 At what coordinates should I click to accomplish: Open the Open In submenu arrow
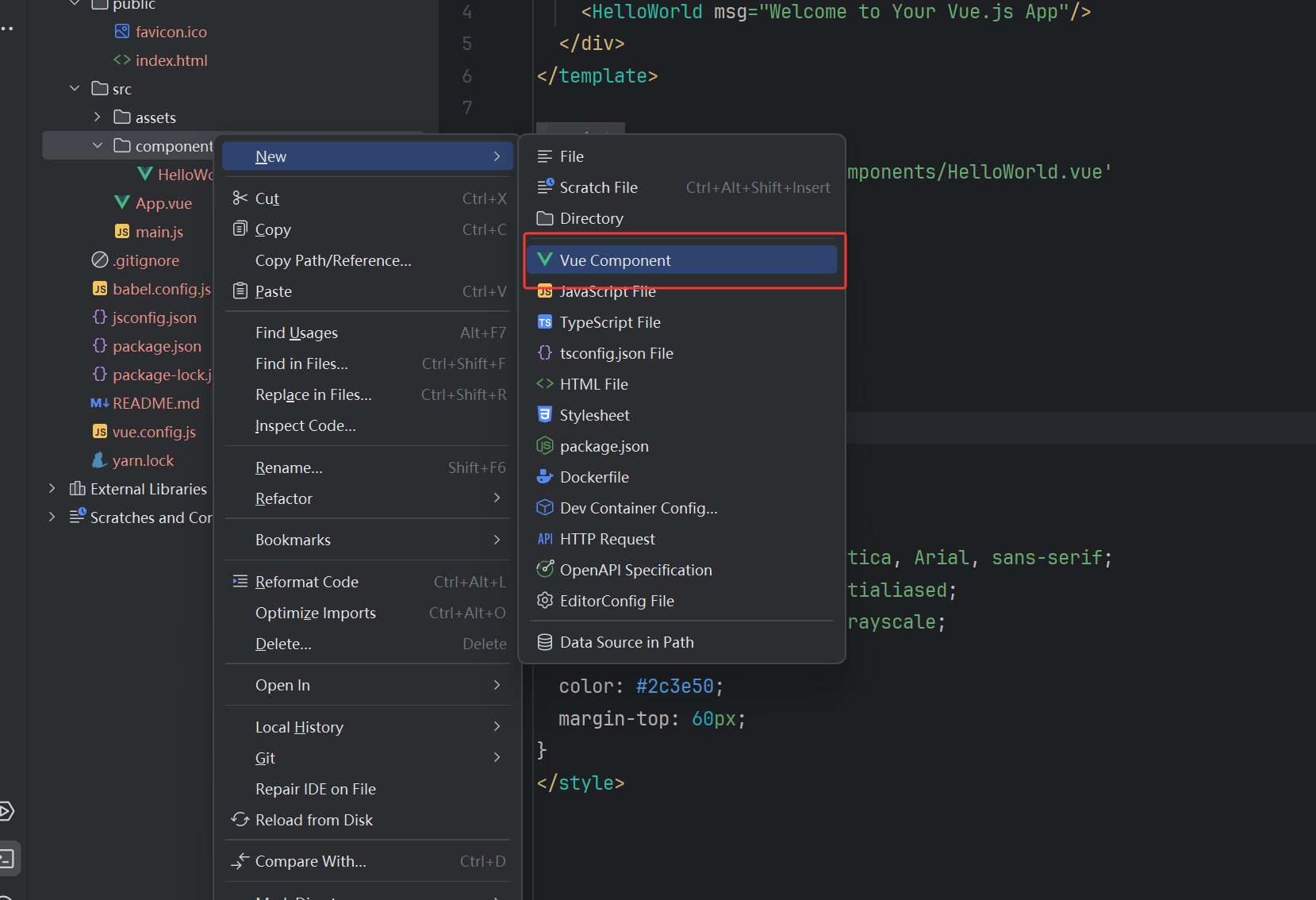click(x=497, y=685)
